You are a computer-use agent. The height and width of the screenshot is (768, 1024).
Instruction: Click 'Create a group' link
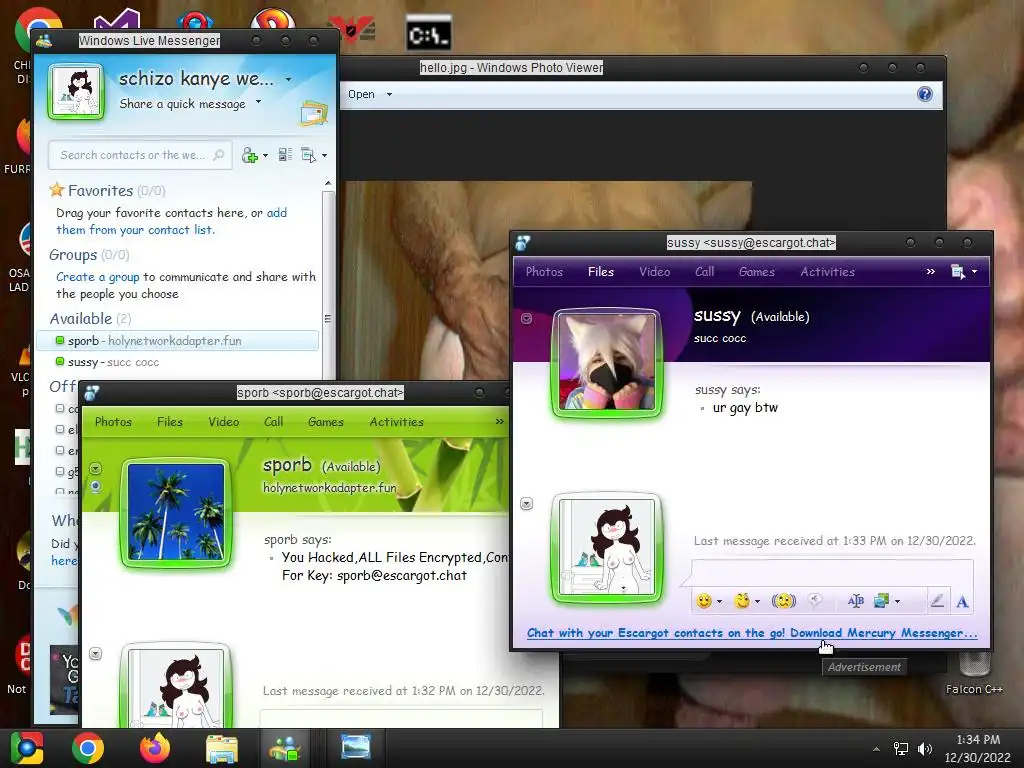(97, 277)
